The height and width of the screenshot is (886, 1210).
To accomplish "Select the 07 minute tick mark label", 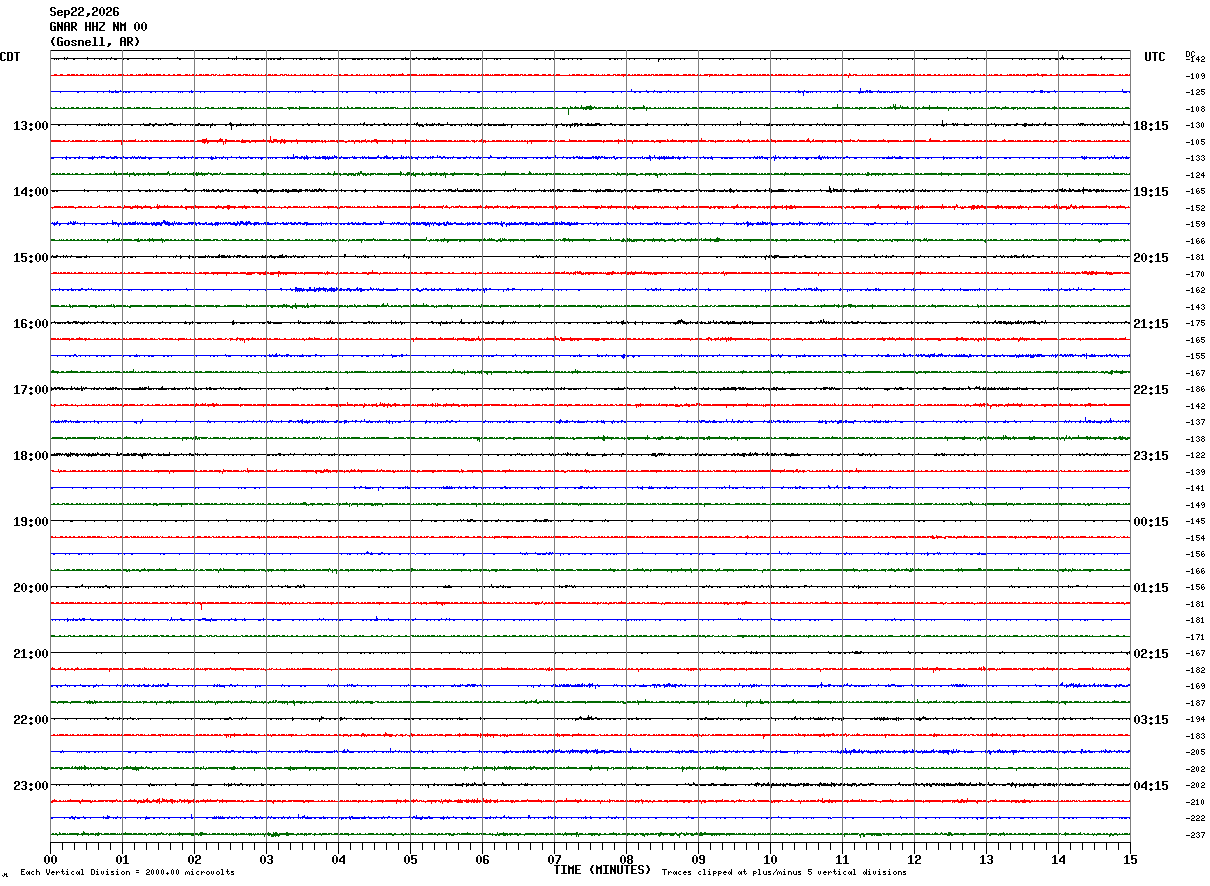I will tap(554, 859).
